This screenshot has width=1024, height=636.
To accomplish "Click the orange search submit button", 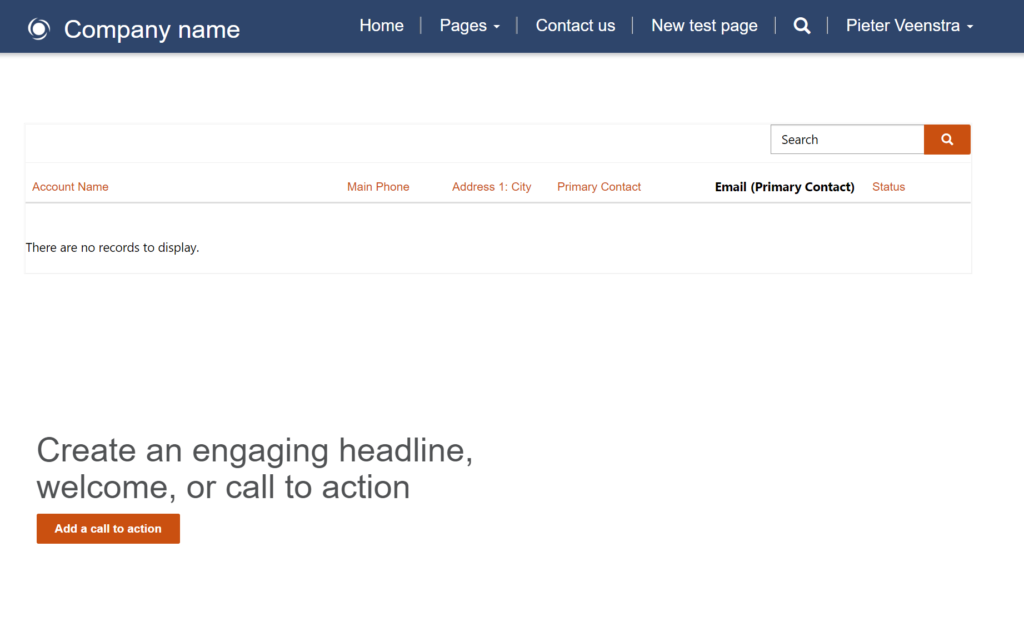I will pos(947,140).
